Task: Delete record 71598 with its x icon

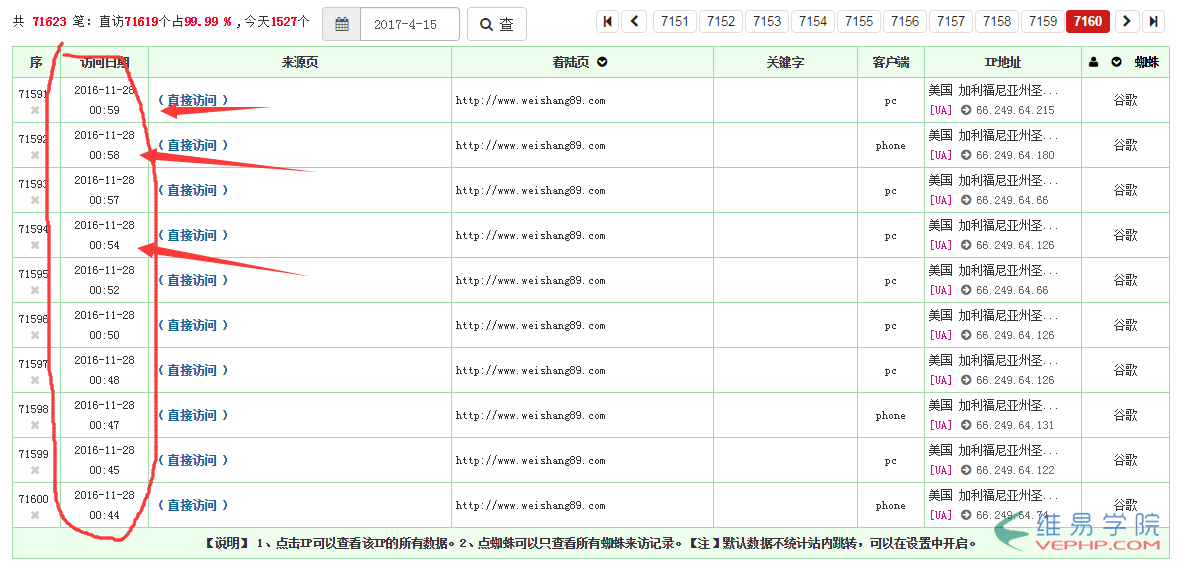Action: click(x=35, y=425)
